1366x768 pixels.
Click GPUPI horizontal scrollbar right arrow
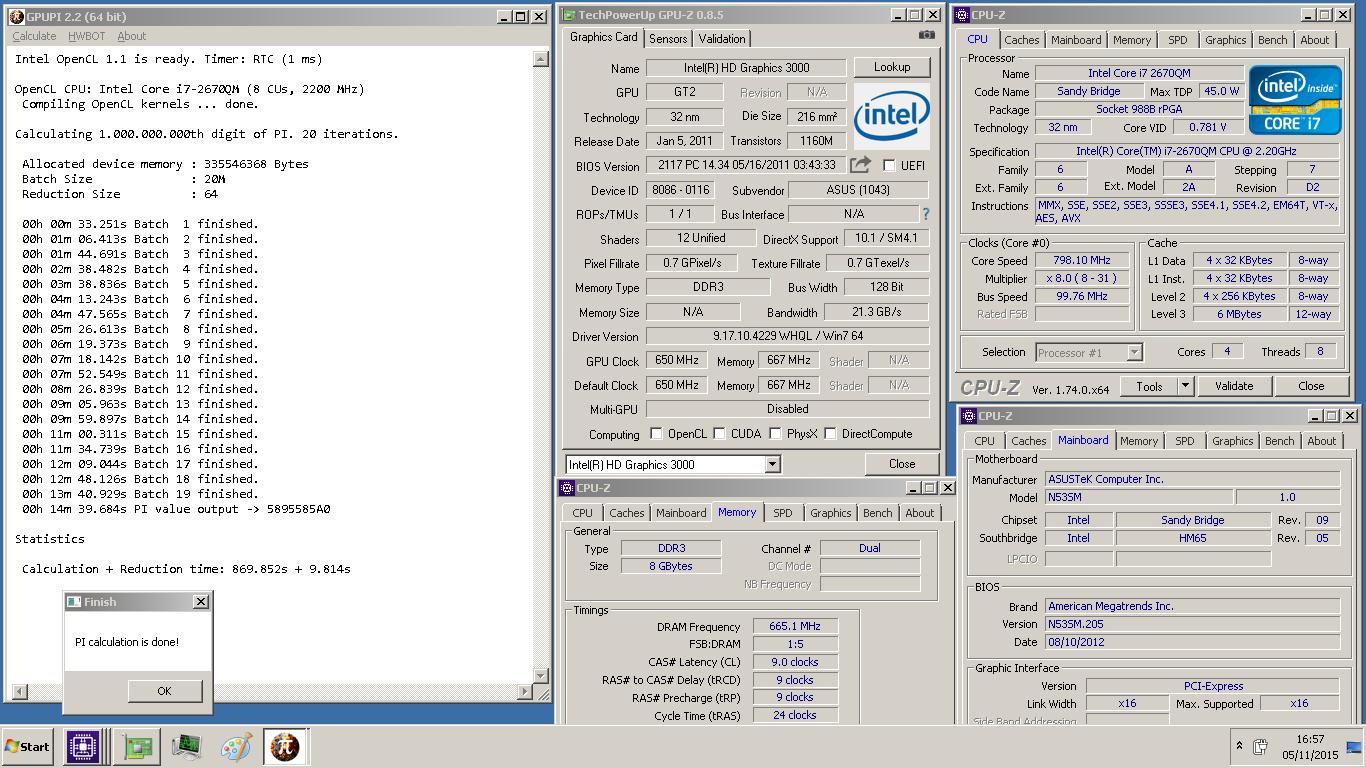(x=526, y=691)
